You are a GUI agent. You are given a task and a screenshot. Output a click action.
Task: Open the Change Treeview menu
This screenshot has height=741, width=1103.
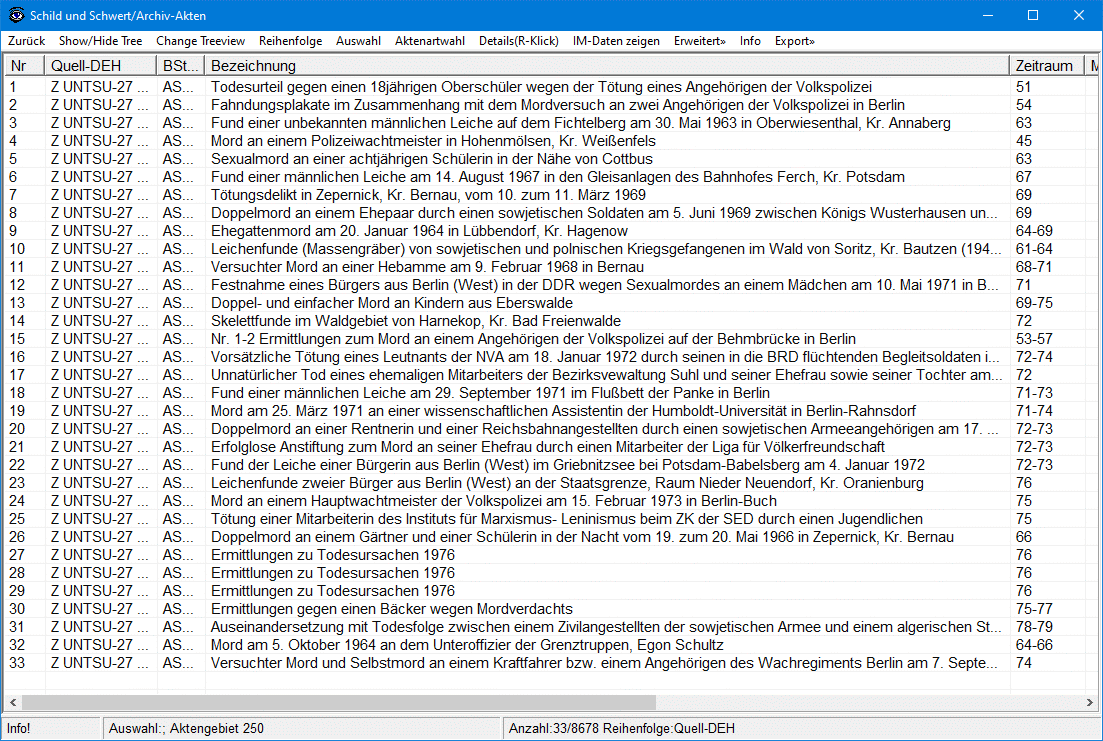200,41
